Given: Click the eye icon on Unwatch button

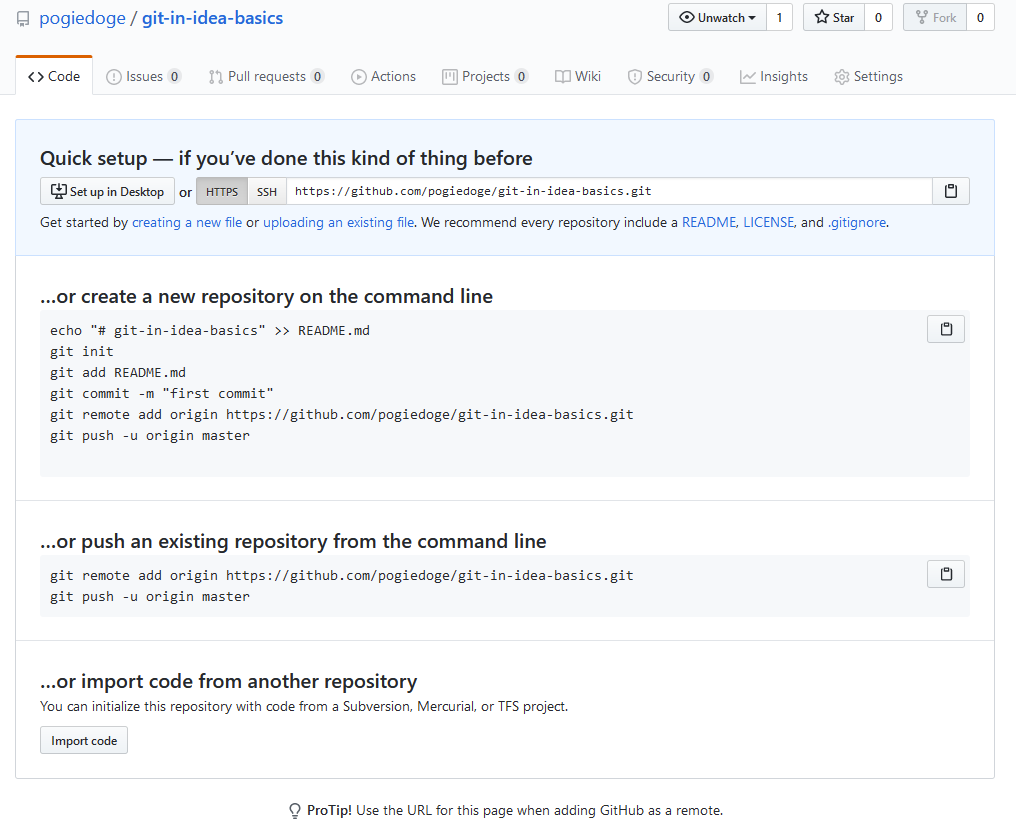Looking at the screenshot, I should coord(687,17).
